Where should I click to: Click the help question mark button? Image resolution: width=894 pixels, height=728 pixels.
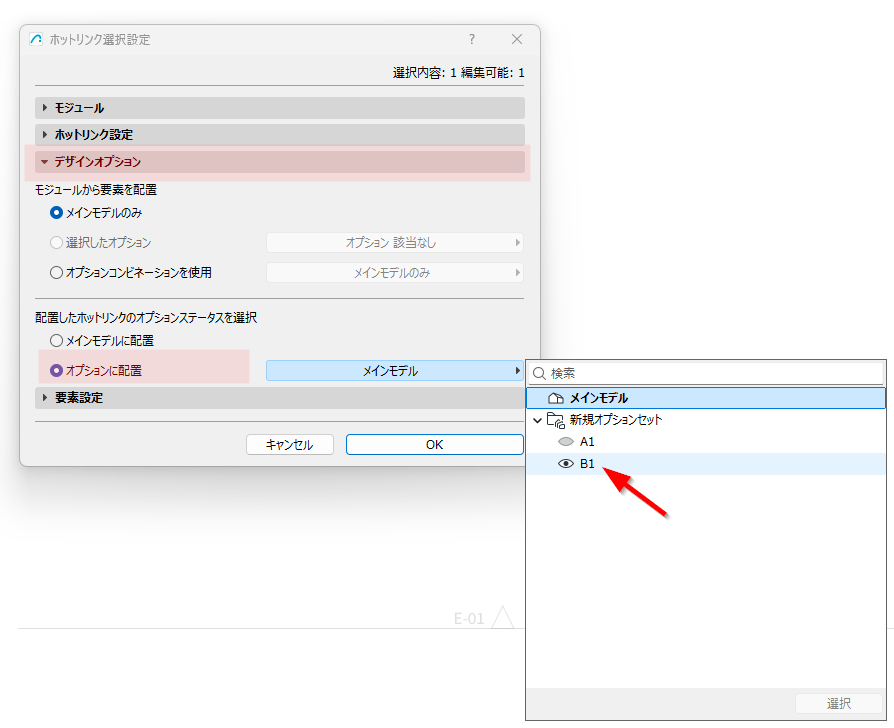(472, 39)
